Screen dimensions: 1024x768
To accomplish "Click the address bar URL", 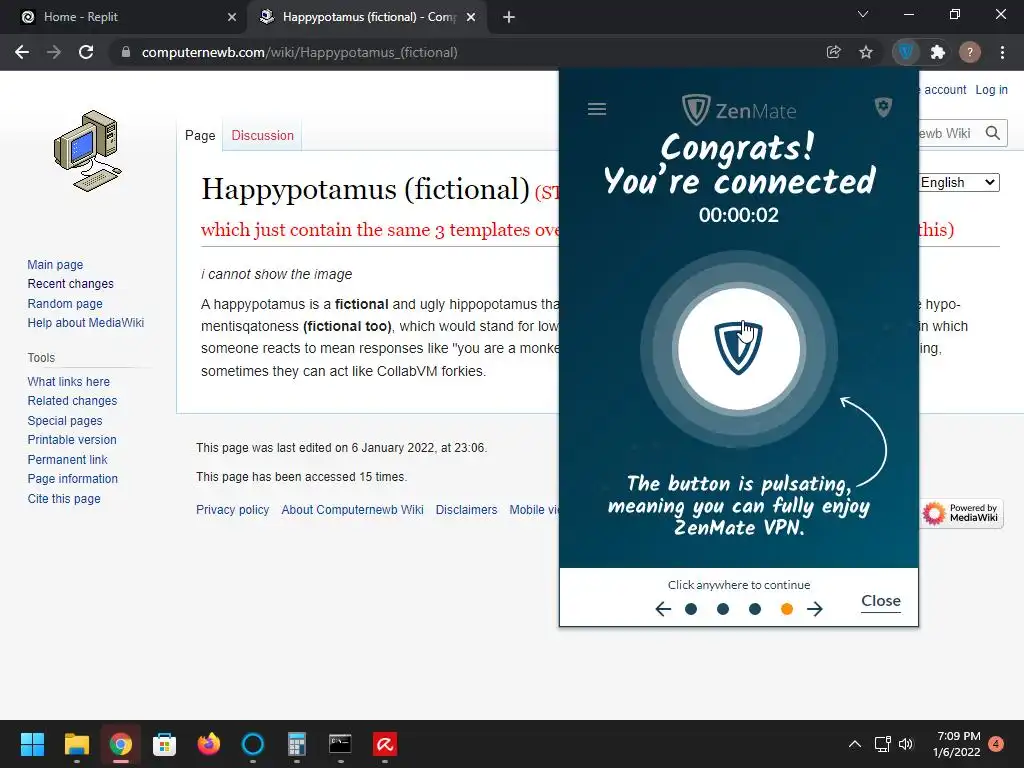I will coord(300,52).
